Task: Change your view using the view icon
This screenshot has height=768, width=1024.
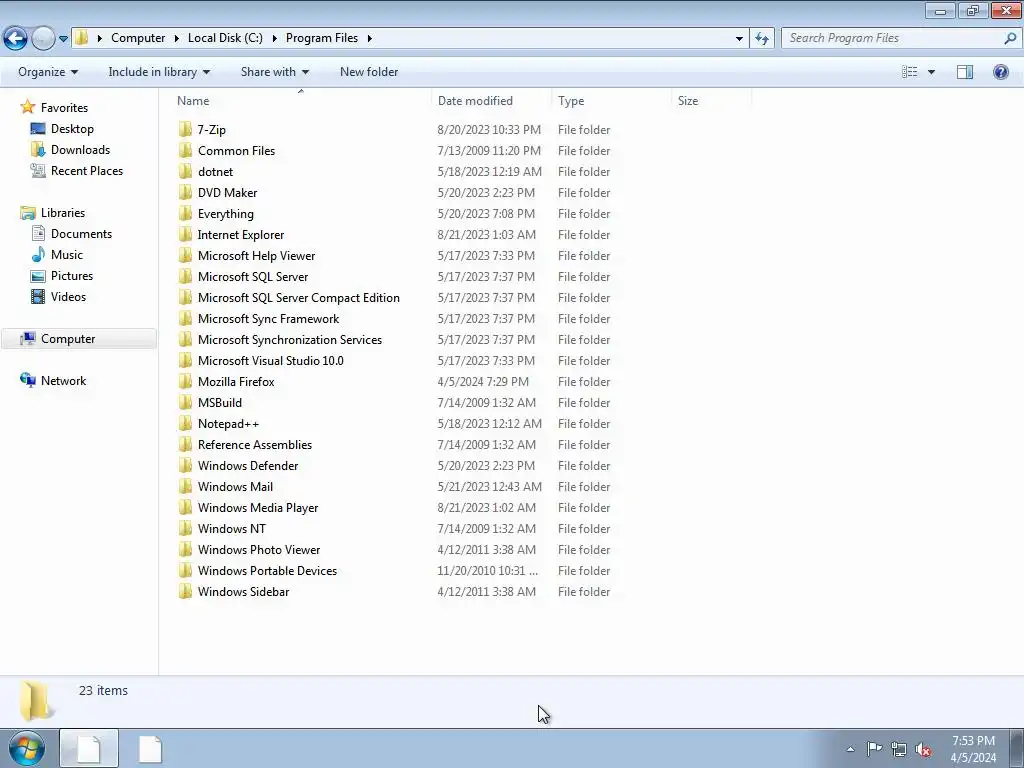Action: 909,72
